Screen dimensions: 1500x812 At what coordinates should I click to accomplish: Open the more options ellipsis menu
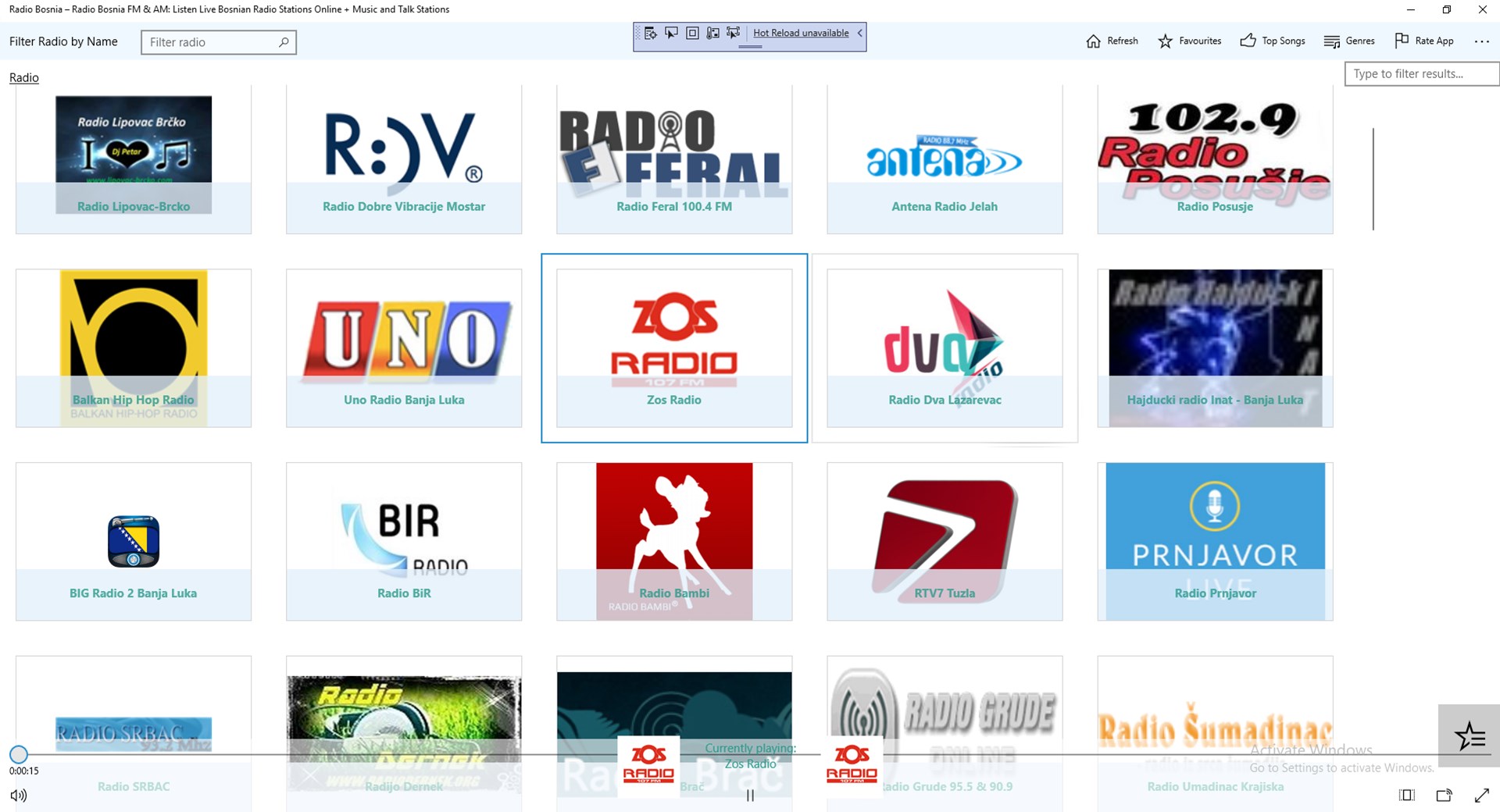point(1481,41)
